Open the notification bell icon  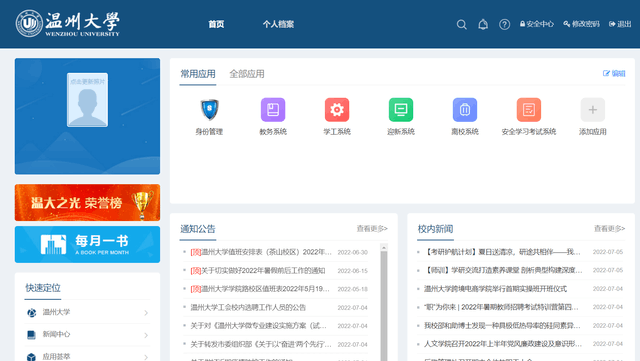pos(483,25)
